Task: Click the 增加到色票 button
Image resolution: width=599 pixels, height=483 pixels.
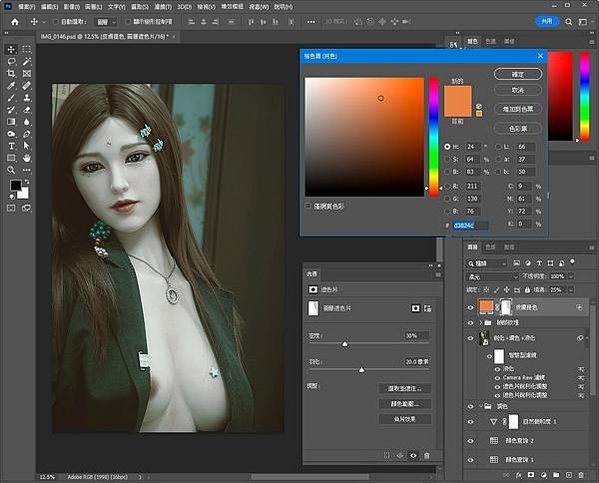Action: pyautogui.click(x=518, y=109)
